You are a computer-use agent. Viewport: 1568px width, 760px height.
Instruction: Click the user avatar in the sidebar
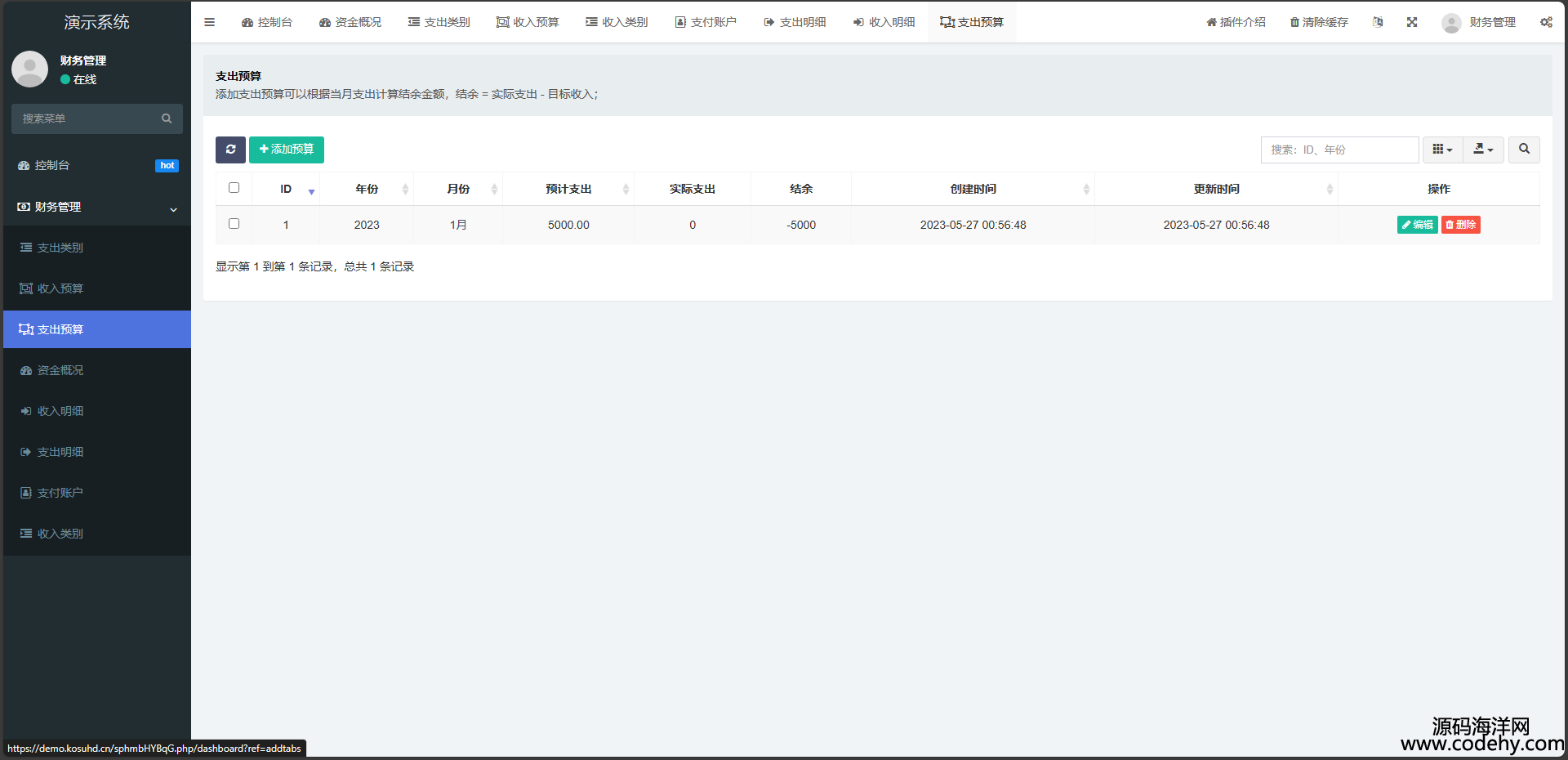(x=30, y=69)
